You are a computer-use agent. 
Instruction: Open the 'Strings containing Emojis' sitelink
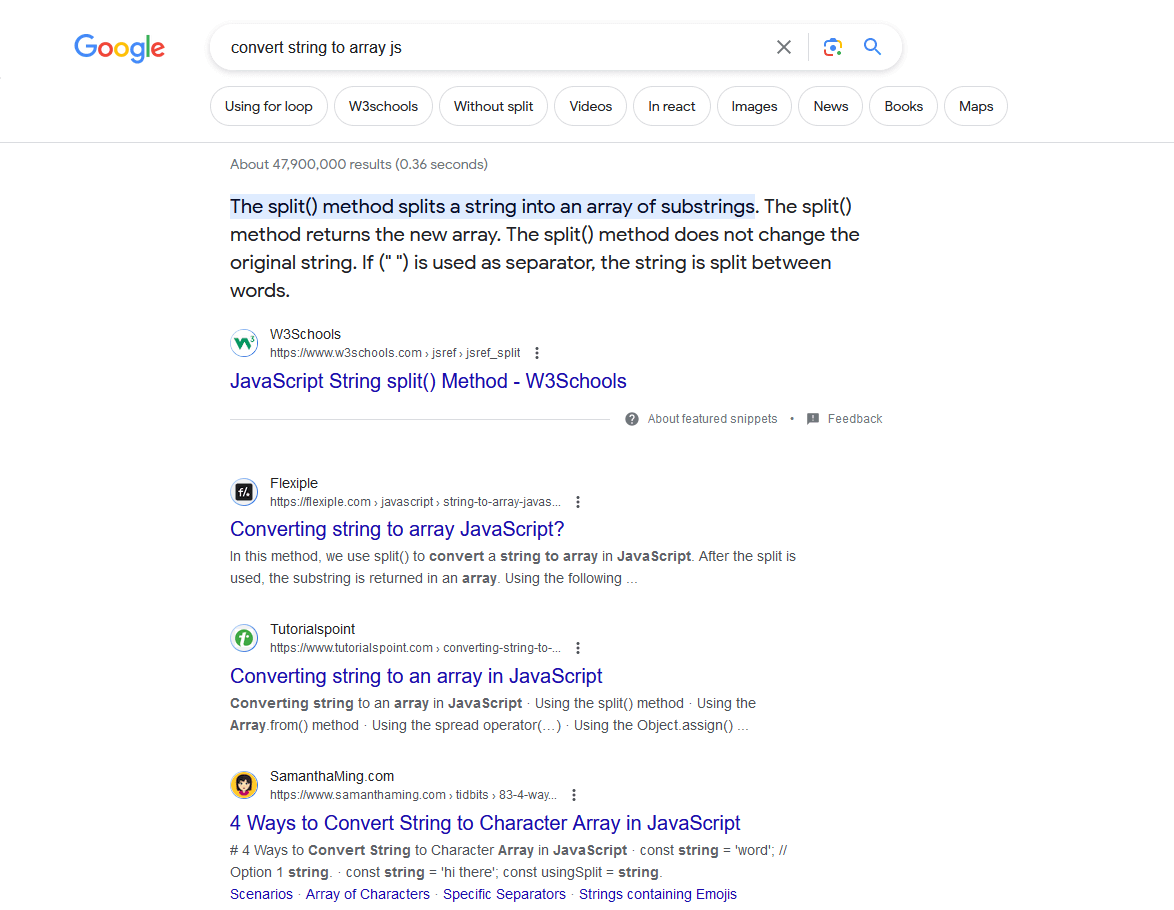[x=657, y=894]
